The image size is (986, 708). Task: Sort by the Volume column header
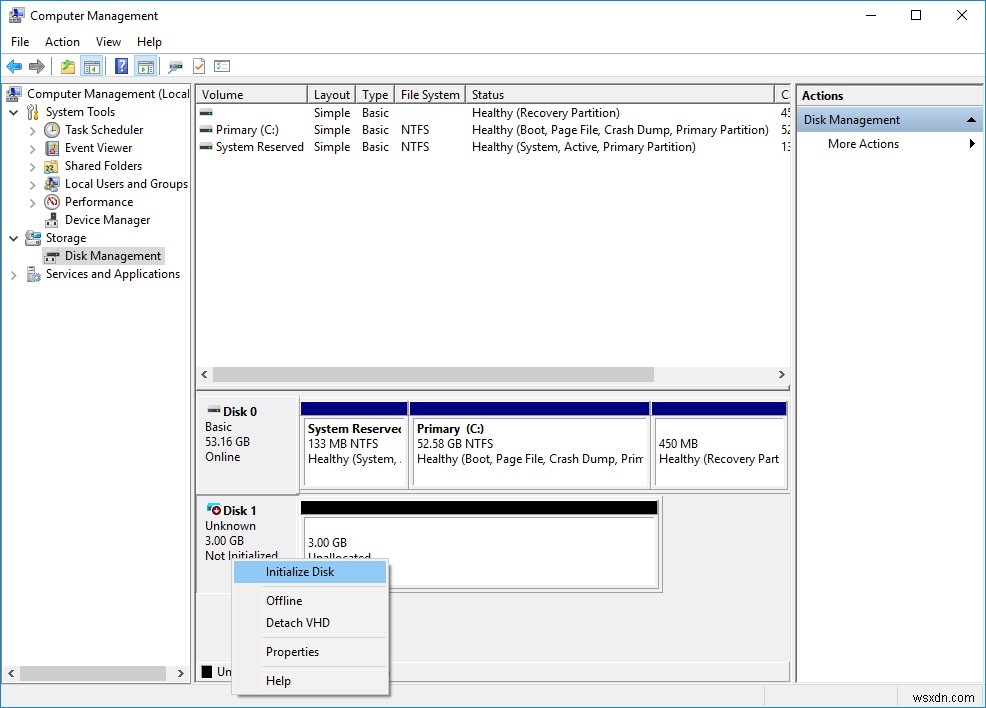point(252,94)
